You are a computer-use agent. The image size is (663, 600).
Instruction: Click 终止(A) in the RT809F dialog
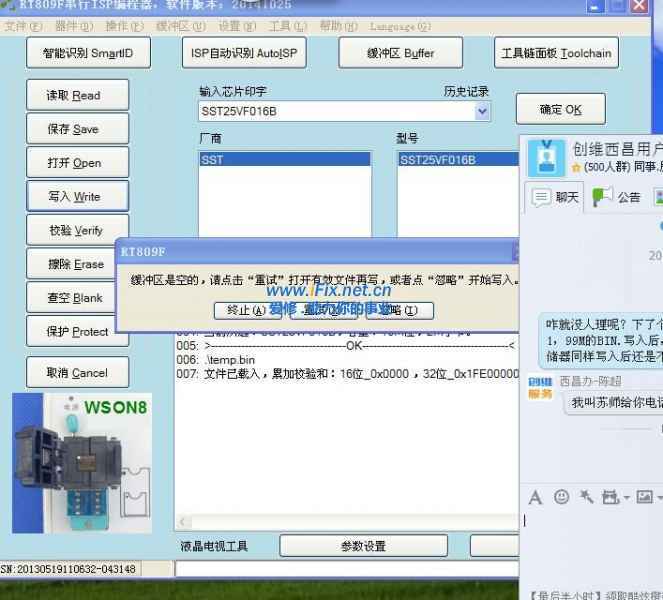coord(248,311)
